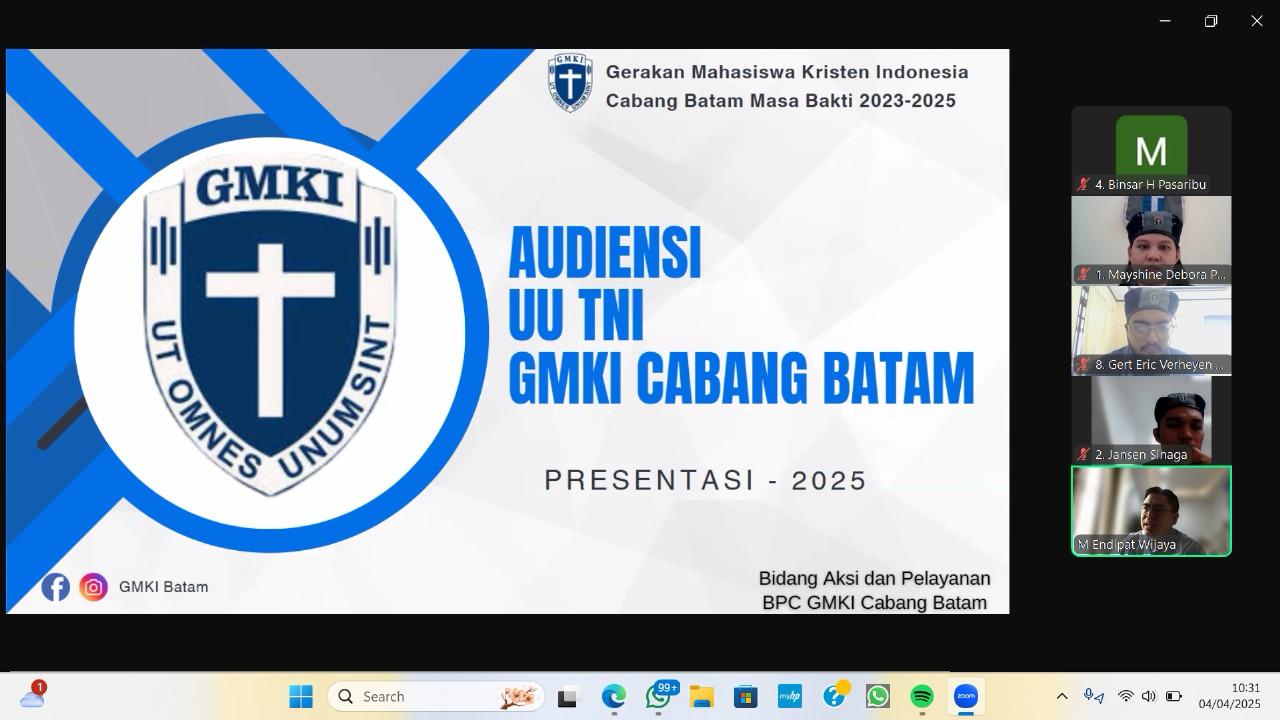Open the Get Help question mark icon

click(x=834, y=696)
